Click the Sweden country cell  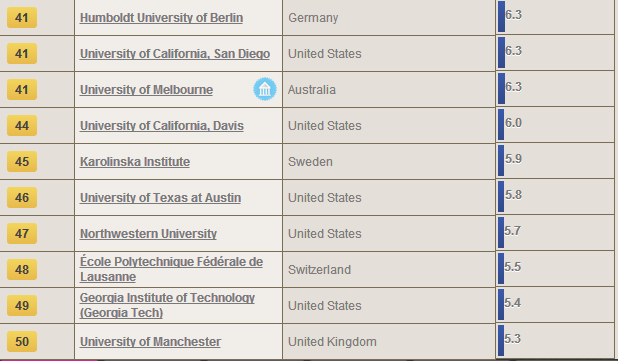pyautogui.click(x=389, y=162)
